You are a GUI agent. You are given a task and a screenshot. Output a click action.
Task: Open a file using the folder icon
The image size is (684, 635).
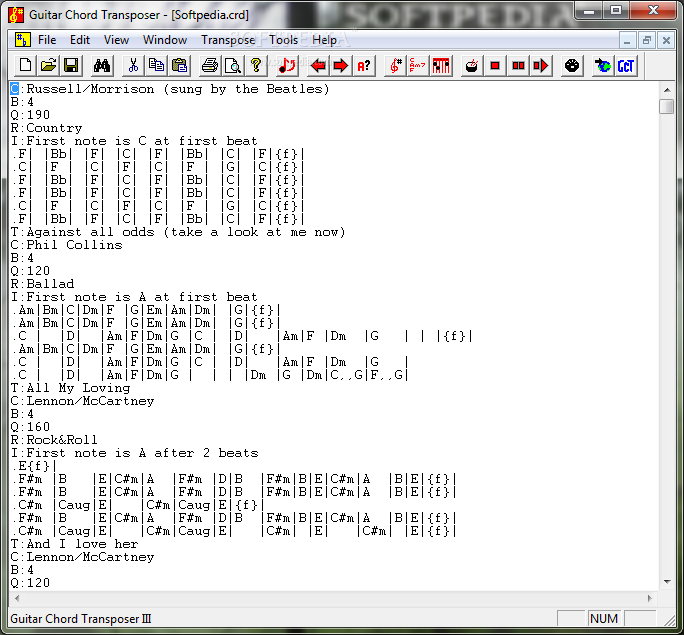point(48,66)
